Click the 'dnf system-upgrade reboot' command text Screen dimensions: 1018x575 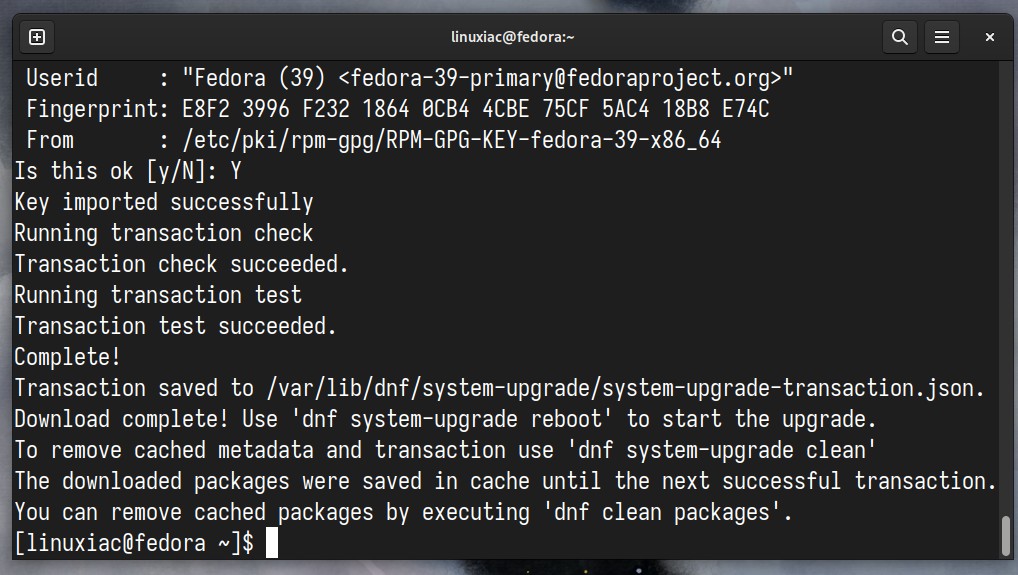tap(452, 419)
